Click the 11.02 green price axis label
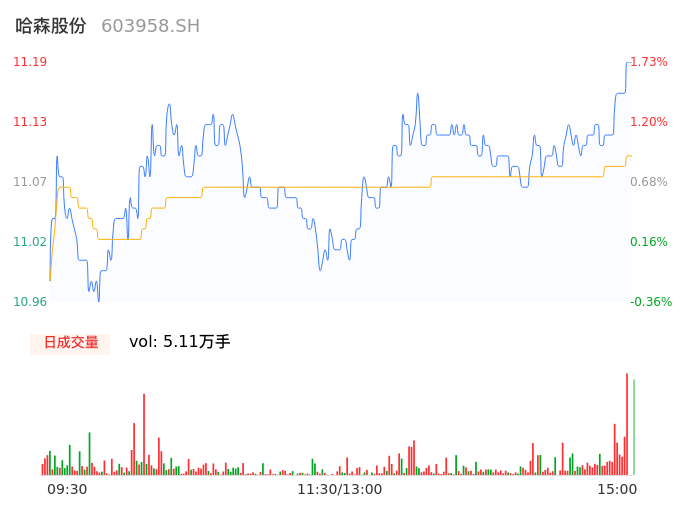The height and width of the screenshot is (524, 686). 30,242
